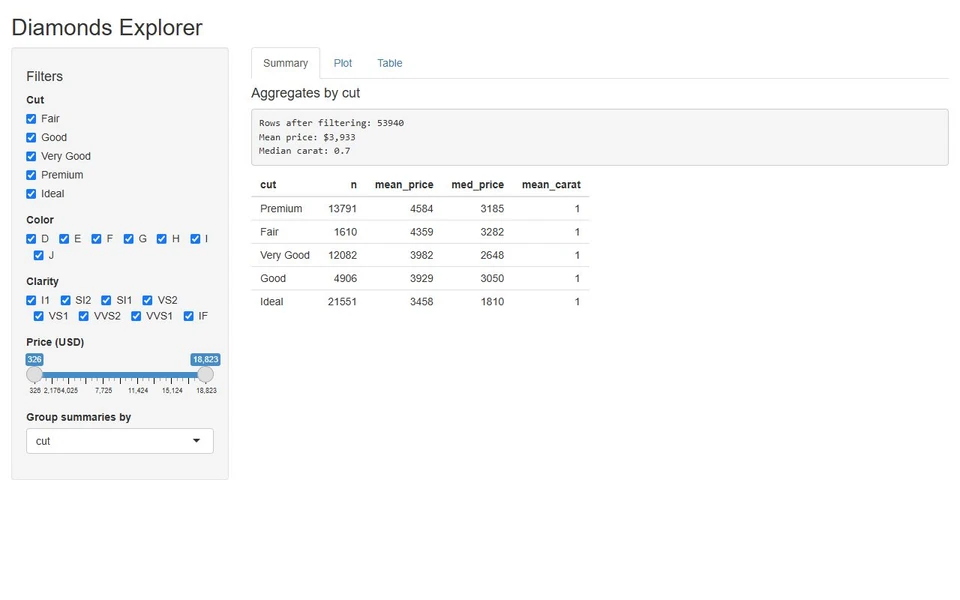Click the count value 21551
960x600 pixels.
pos(342,302)
